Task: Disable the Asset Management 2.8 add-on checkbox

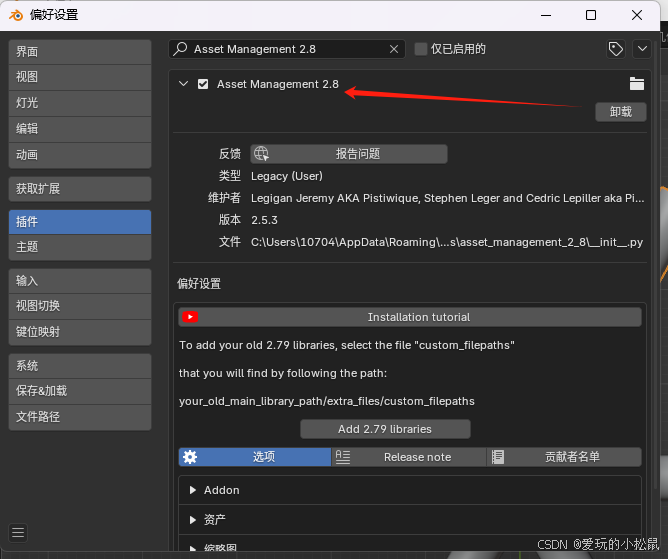Action: tap(203, 84)
